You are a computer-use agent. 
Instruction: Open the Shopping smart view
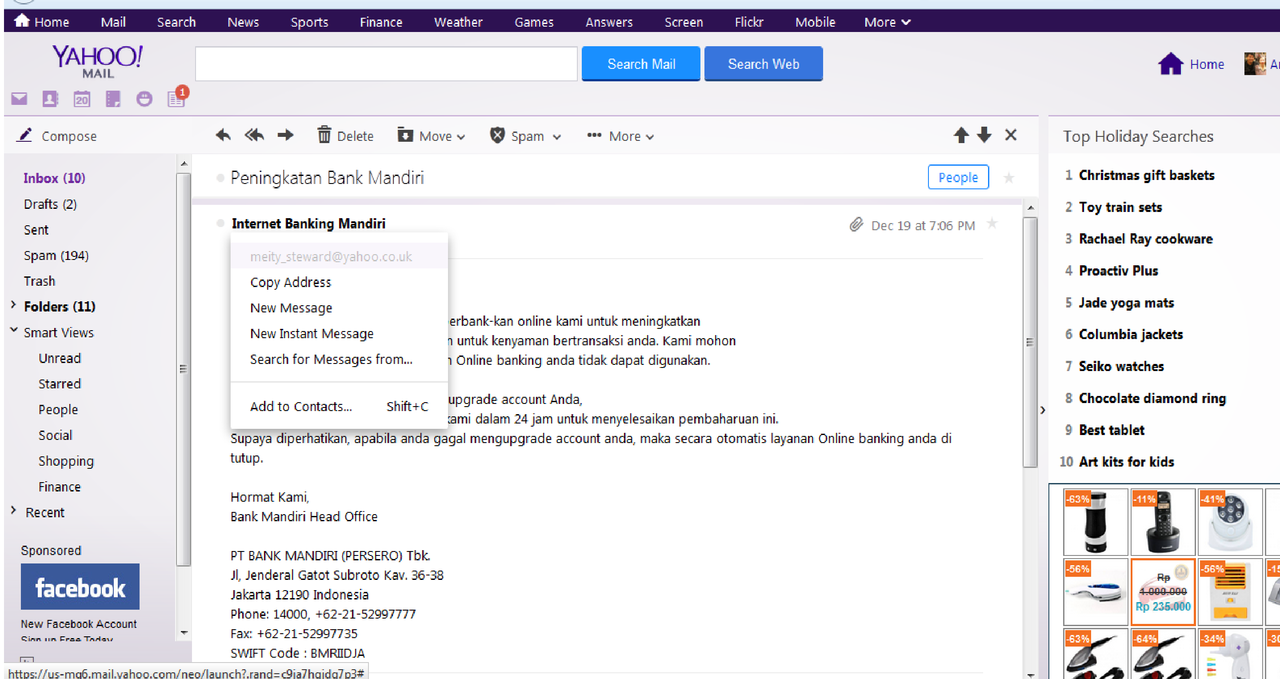[x=66, y=461]
